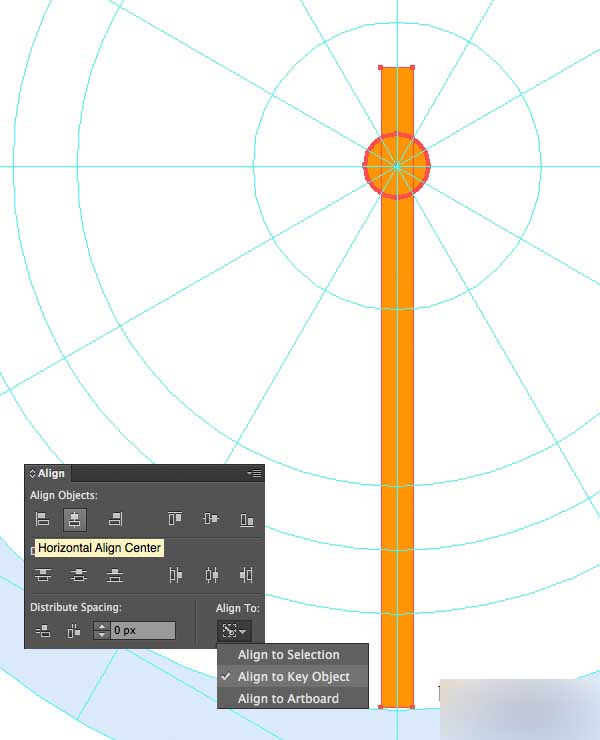Click the rectangle's top-left anchor point
The height and width of the screenshot is (740, 600).
tap(381, 68)
